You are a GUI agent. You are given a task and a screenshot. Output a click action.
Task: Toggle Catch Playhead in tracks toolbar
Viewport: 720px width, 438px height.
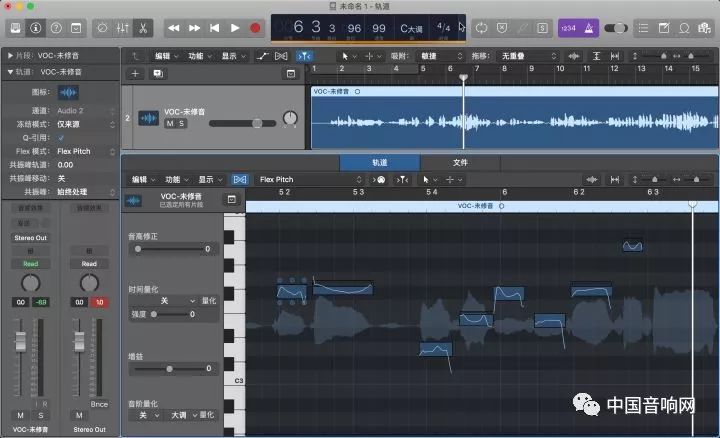[x=304, y=56]
